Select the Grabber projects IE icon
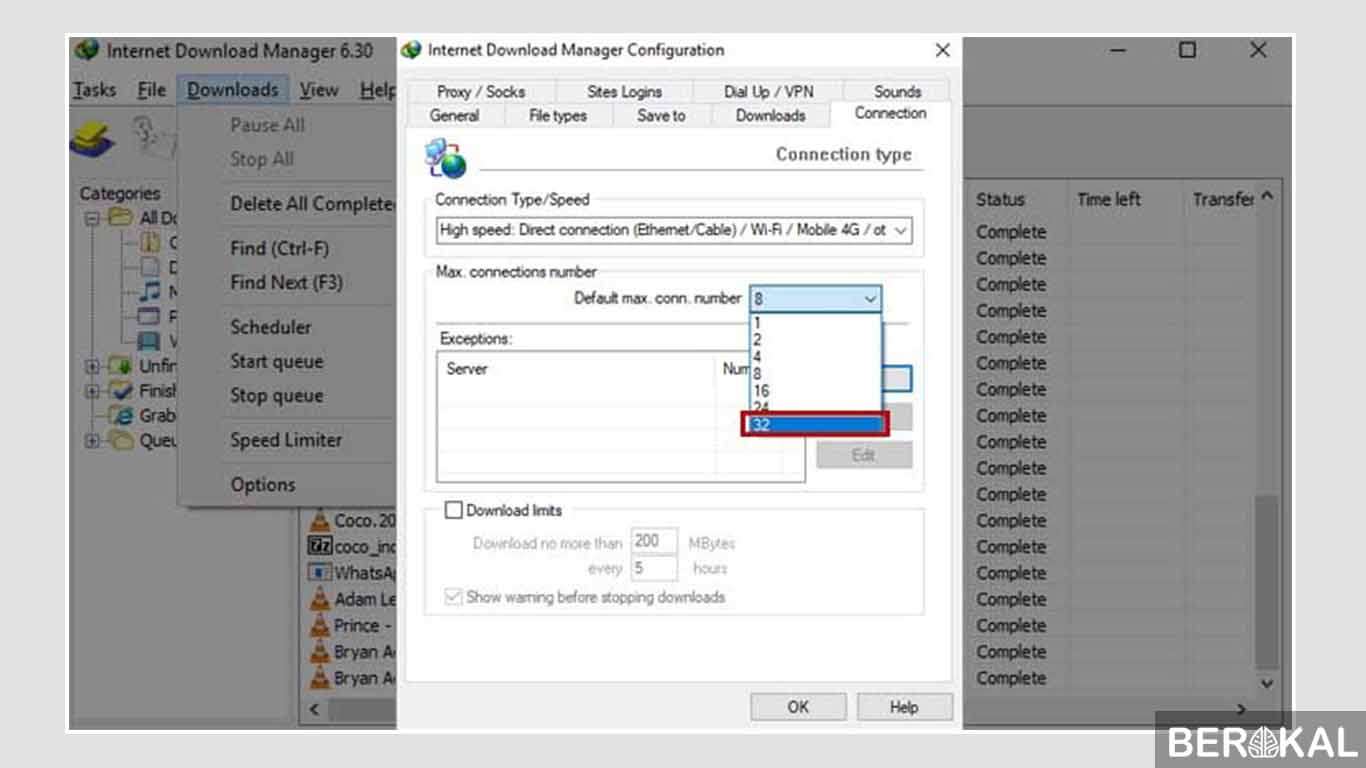The image size is (1366, 768). click(123, 416)
